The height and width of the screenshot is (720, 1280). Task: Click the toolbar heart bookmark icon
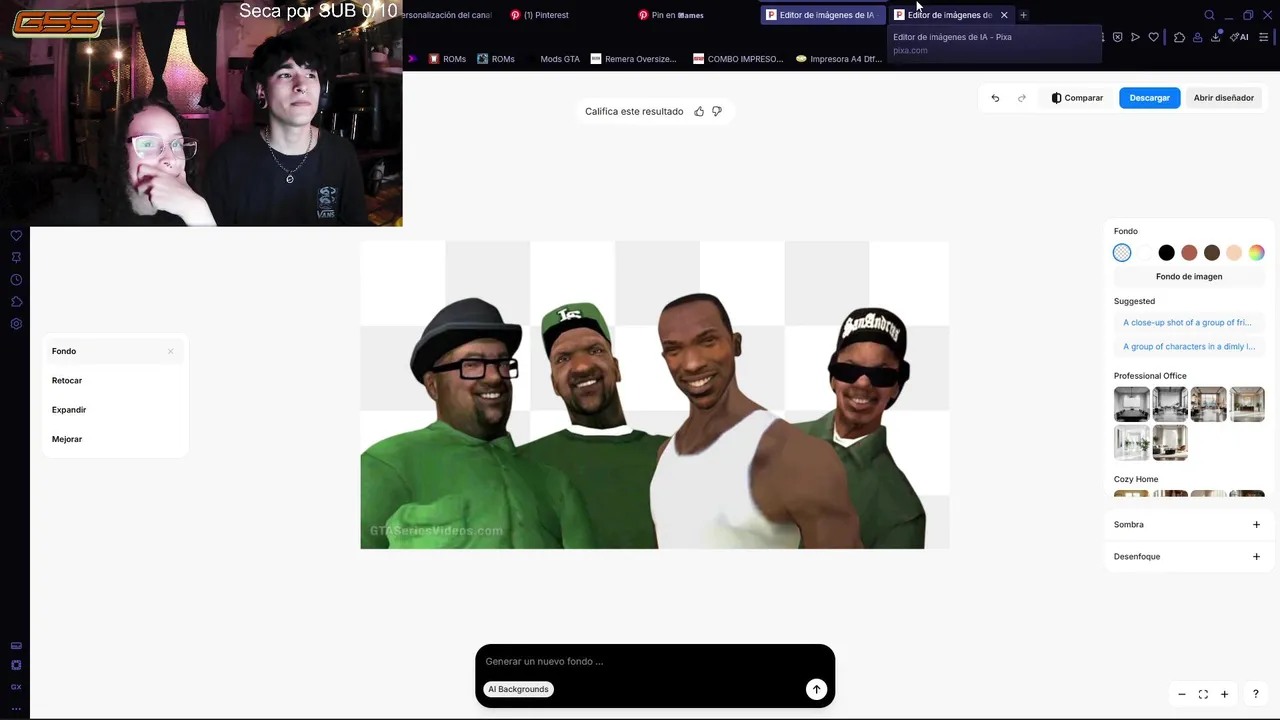click(x=1153, y=37)
